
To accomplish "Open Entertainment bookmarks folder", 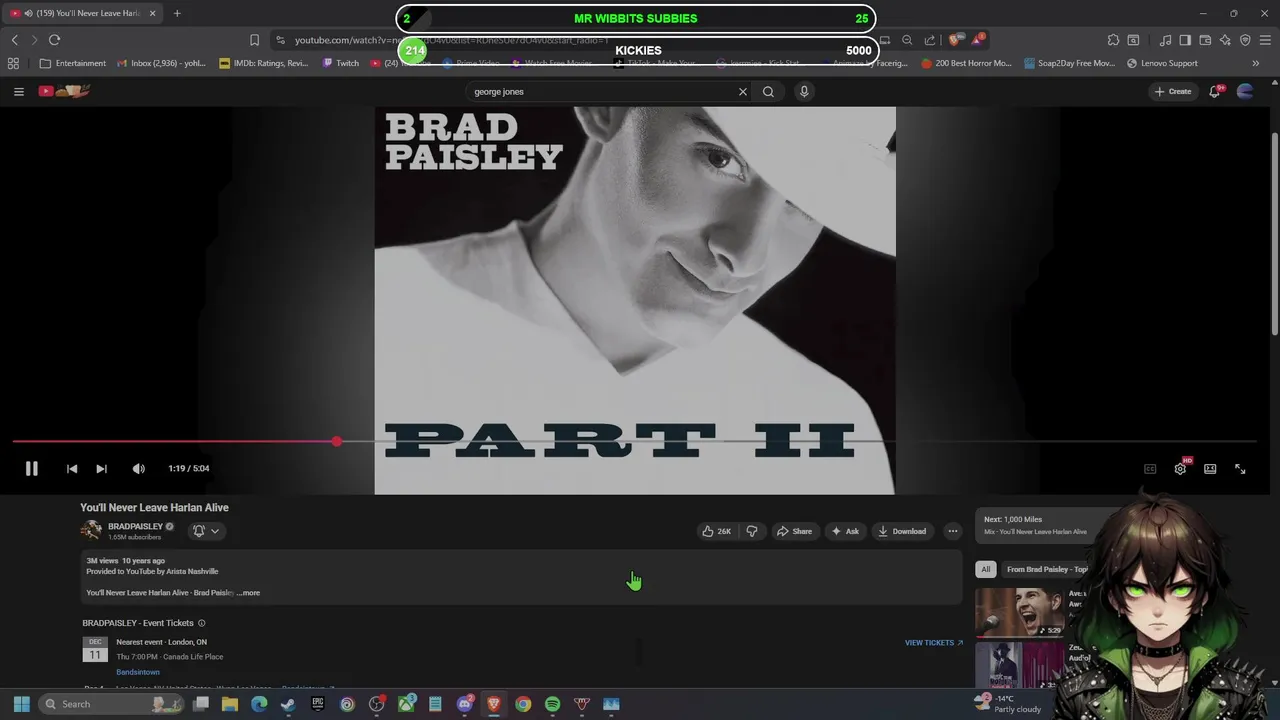I will [73, 63].
